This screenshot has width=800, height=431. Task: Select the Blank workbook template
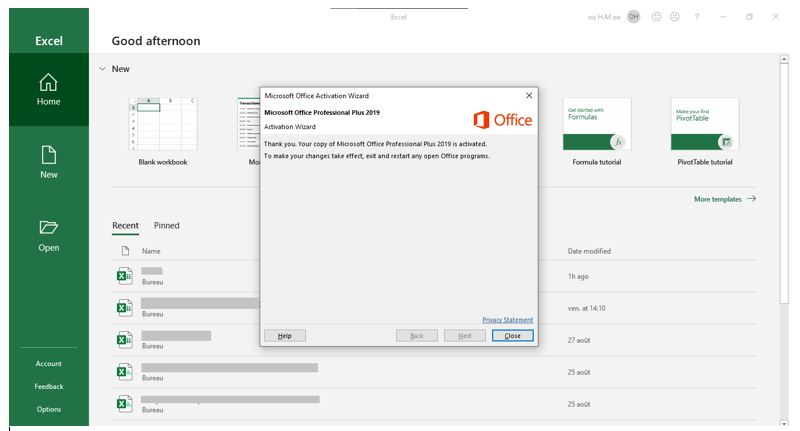(x=162, y=124)
